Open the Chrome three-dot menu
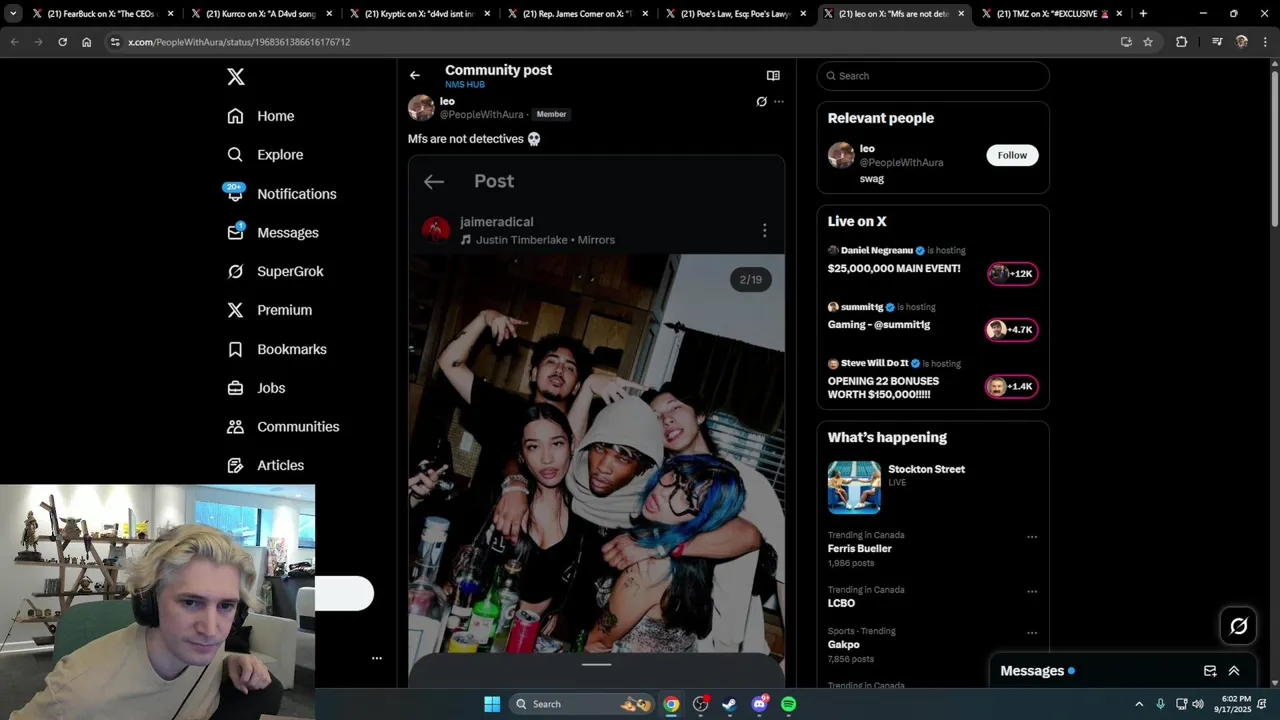The height and width of the screenshot is (720, 1280). (1265, 42)
